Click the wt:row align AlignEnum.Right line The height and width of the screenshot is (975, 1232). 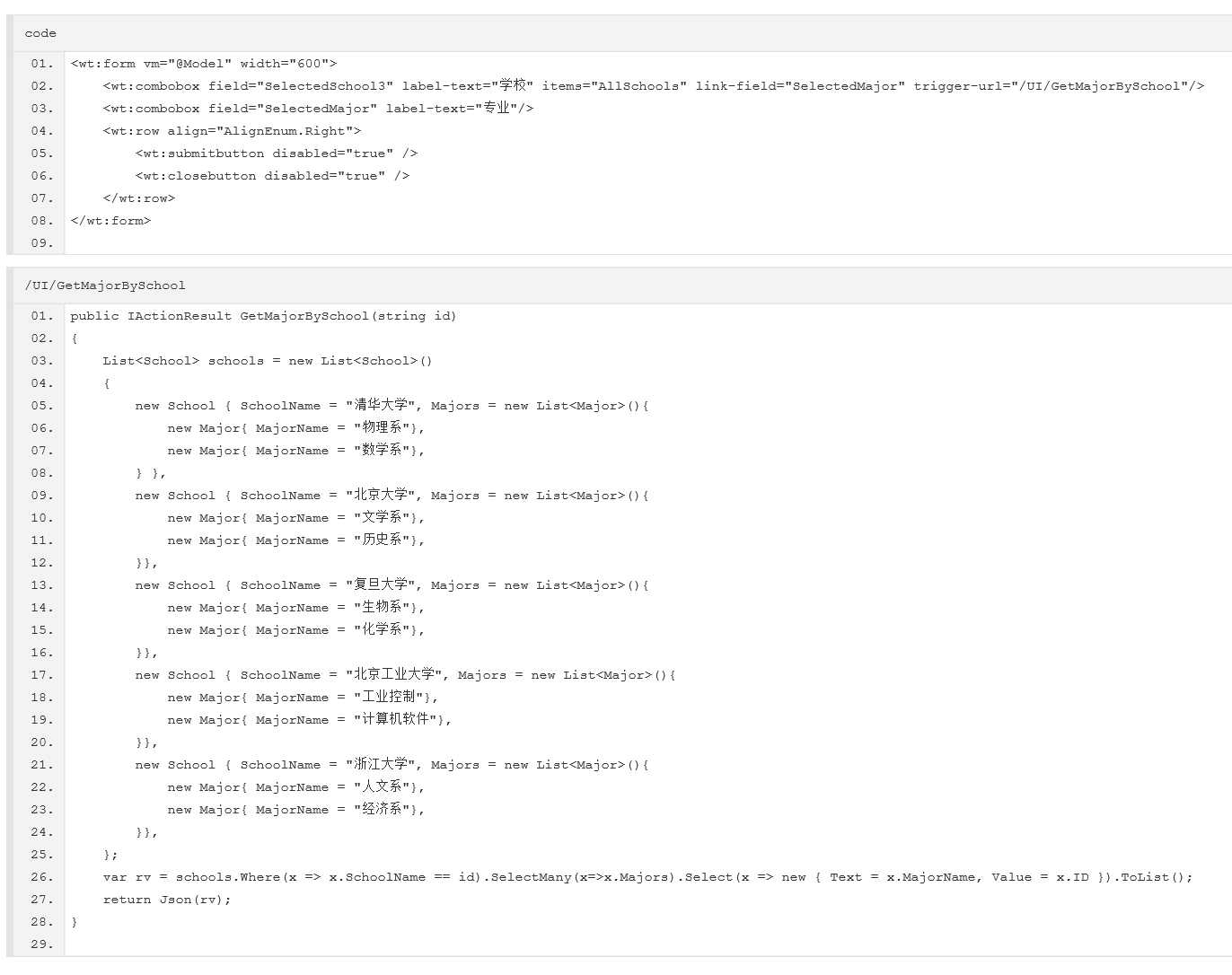[x=232, y=131]
